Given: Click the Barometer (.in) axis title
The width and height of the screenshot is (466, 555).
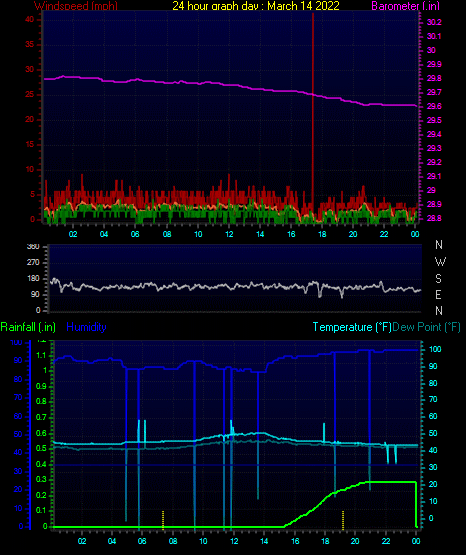Looking at the screenshot, I should 406,6.
